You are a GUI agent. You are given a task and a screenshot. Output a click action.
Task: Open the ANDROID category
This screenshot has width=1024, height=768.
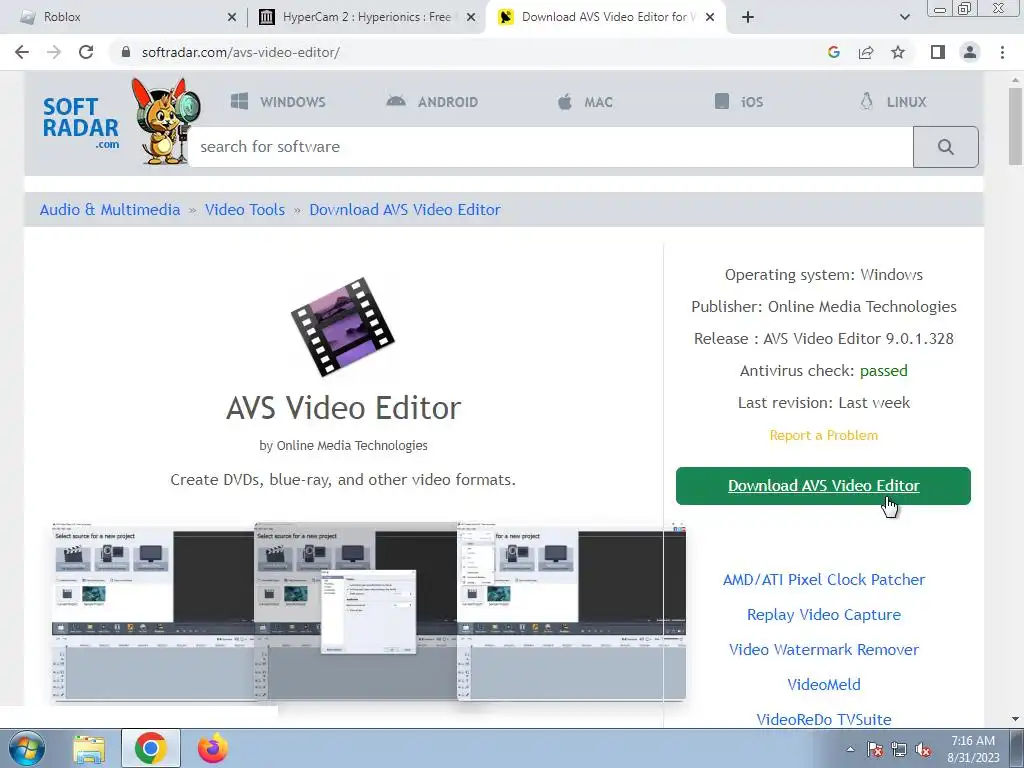coord(432,102)
